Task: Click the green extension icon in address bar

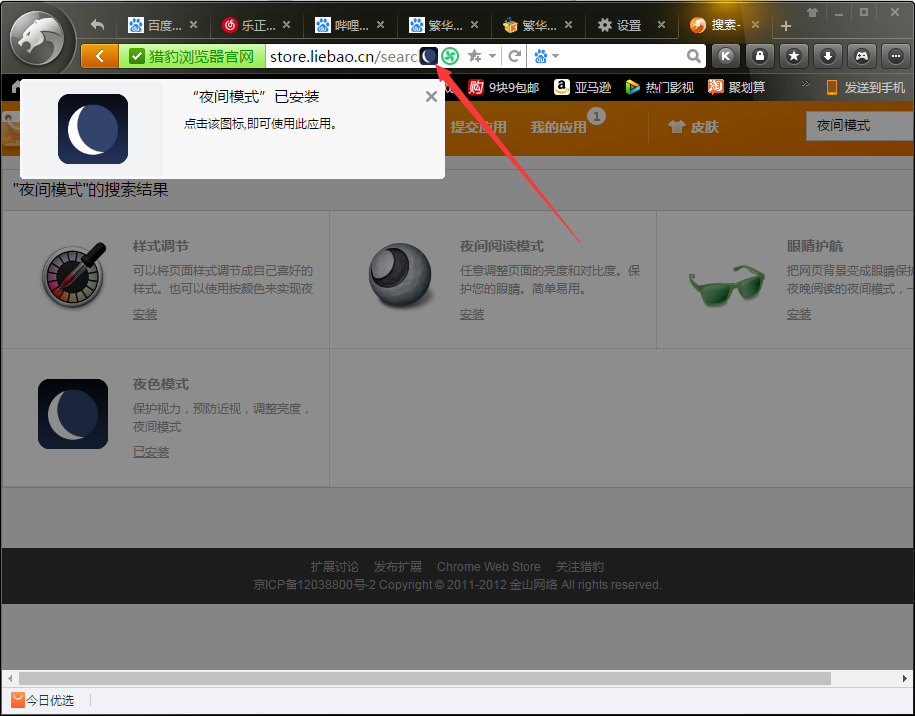Action: 449,56
